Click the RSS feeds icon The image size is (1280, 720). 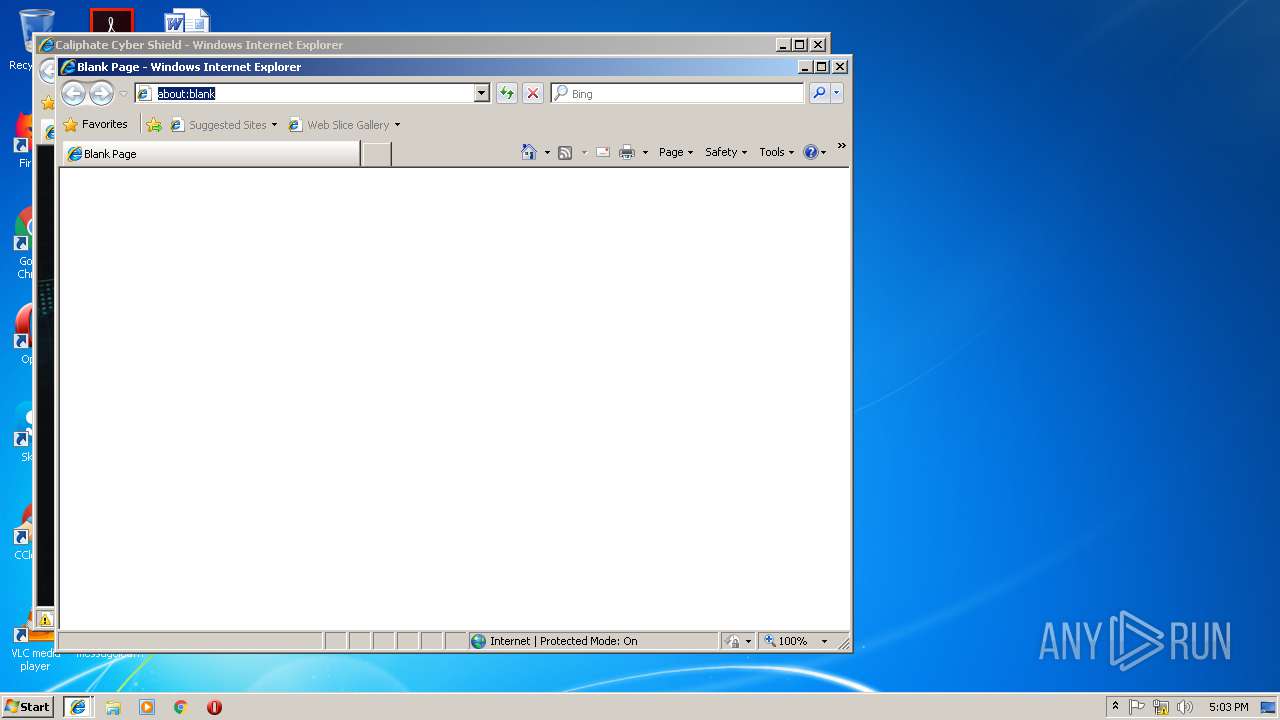[565, 152]
